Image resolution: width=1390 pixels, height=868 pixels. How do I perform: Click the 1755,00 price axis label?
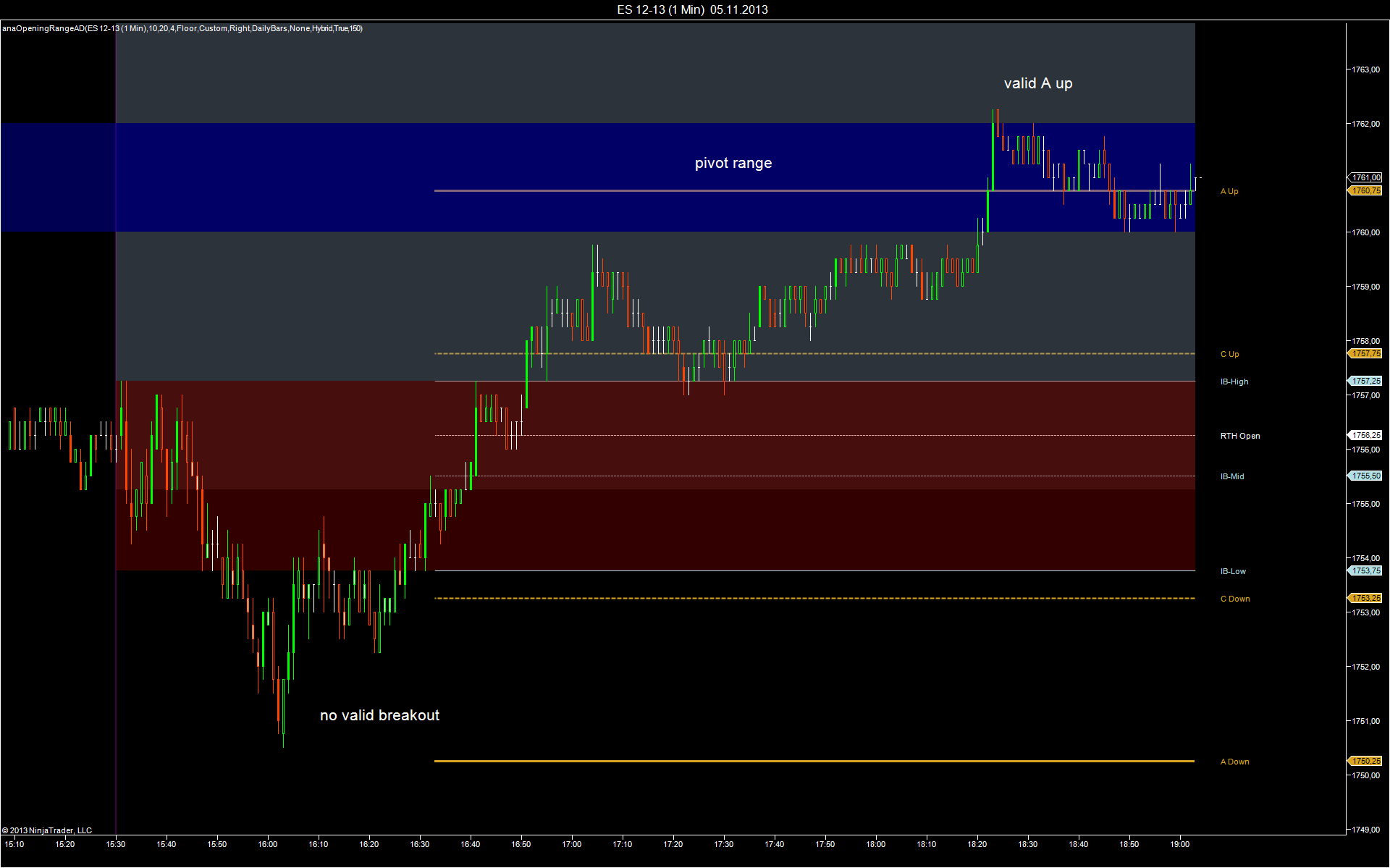coord(1365,504)
